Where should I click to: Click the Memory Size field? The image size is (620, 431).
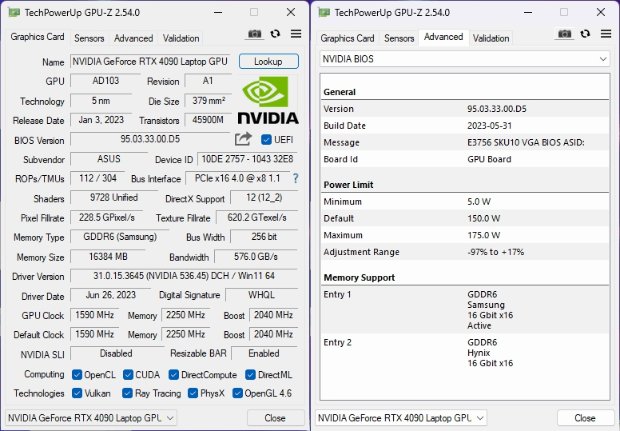coord(108,257)
